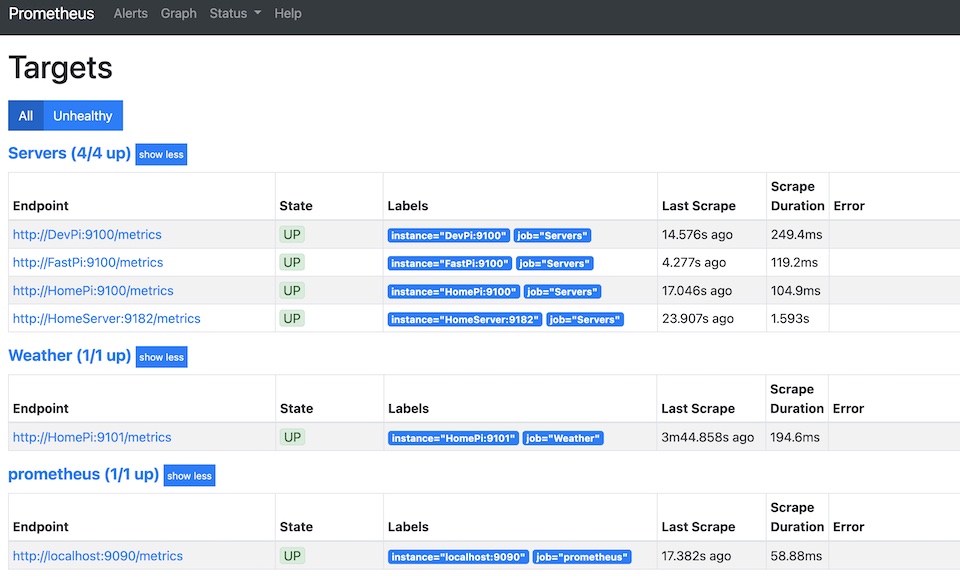Click the job="Servers" badge in FastPi row
This screenshot has width=960, height=579.
[x=555, y=264]
